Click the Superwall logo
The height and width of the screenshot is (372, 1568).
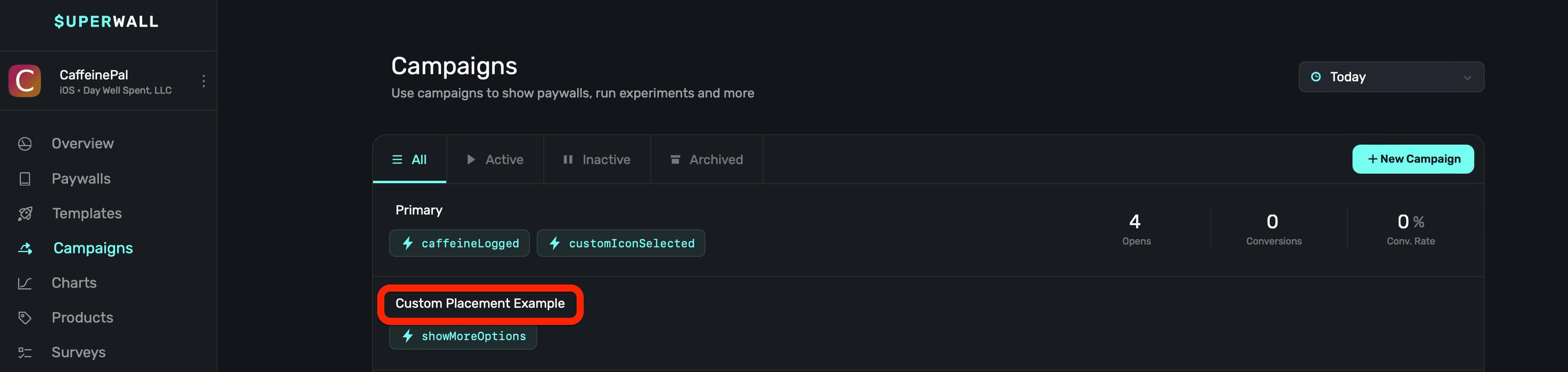(x=106, y=22)
